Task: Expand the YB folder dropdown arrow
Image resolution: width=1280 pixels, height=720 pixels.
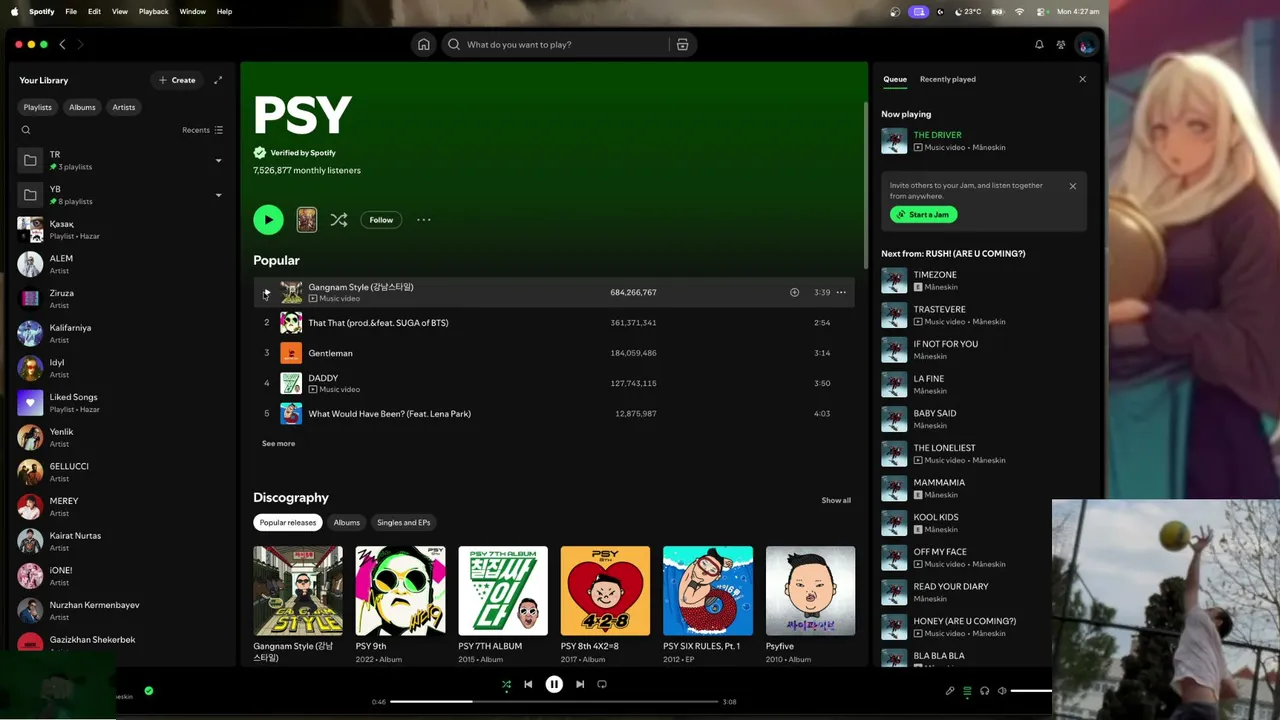Action: coord(218,195)
